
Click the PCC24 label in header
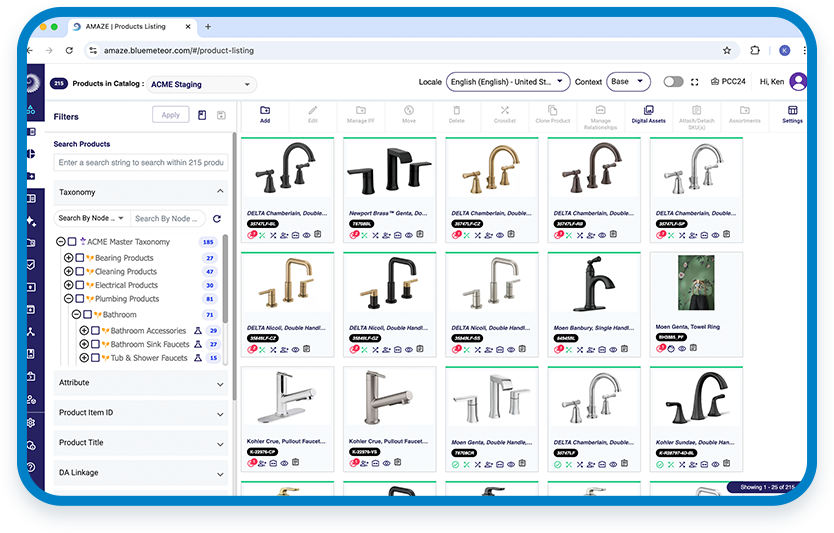(728, 81)
